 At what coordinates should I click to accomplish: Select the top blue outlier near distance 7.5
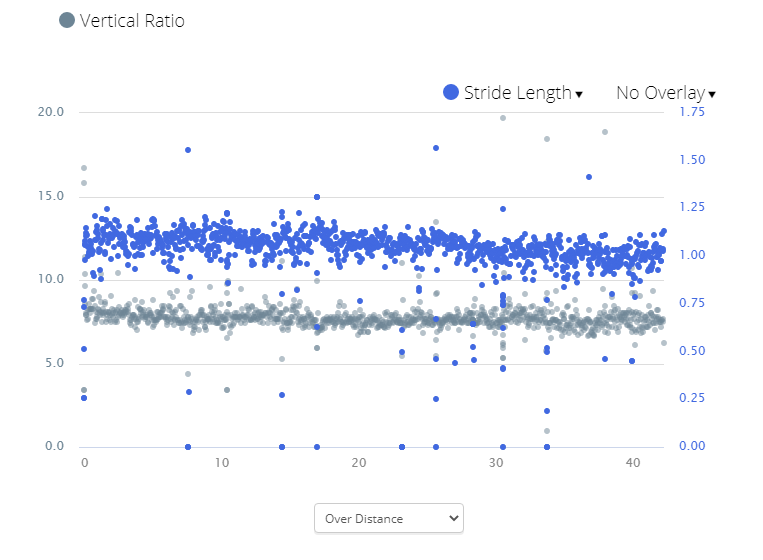point(188,150)
